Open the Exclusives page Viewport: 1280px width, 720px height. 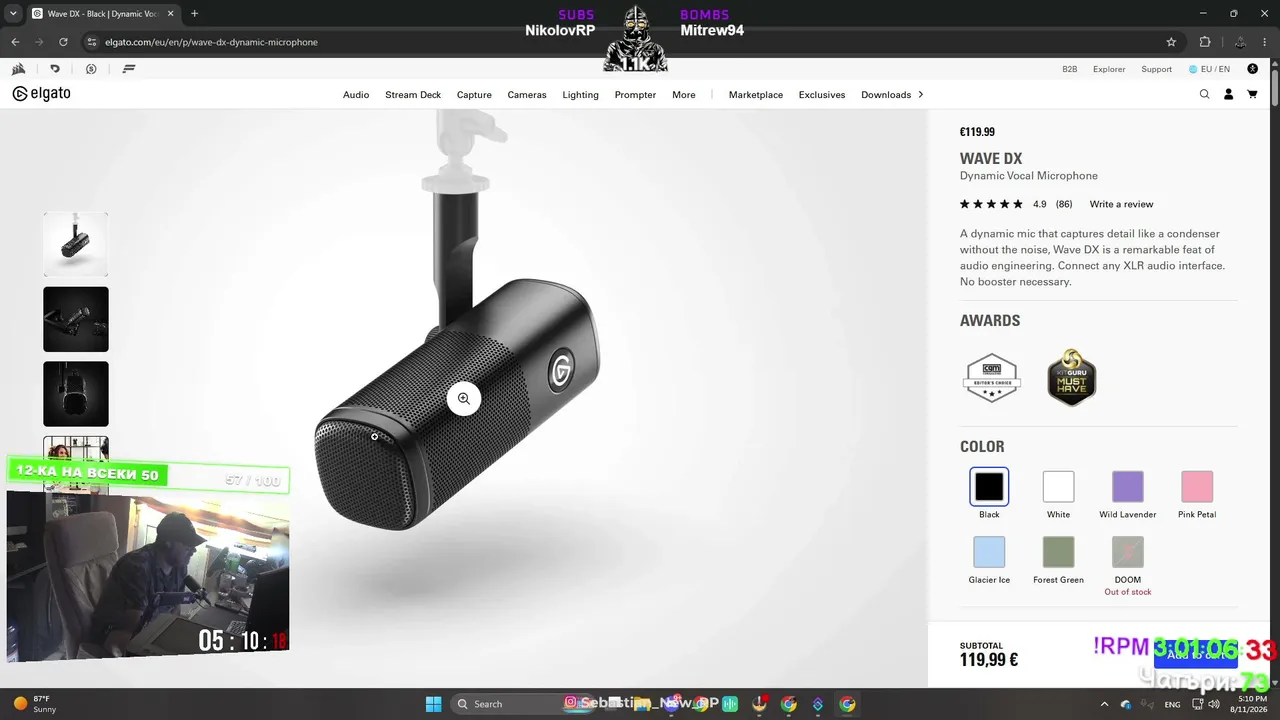[822, 95]
